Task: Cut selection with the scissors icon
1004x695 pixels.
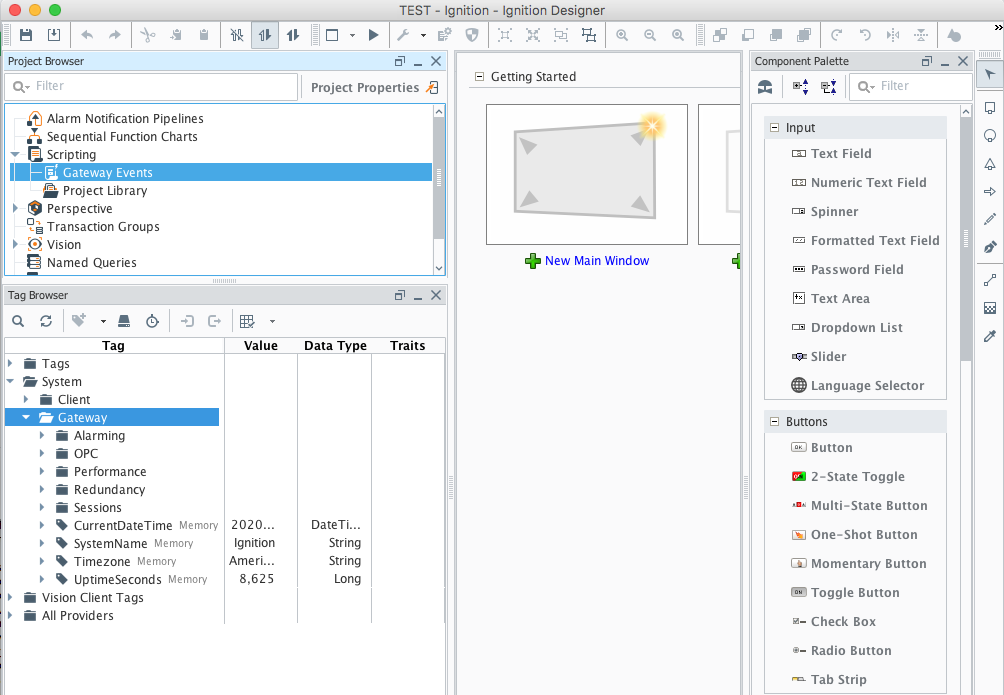Action: (148, 35)
